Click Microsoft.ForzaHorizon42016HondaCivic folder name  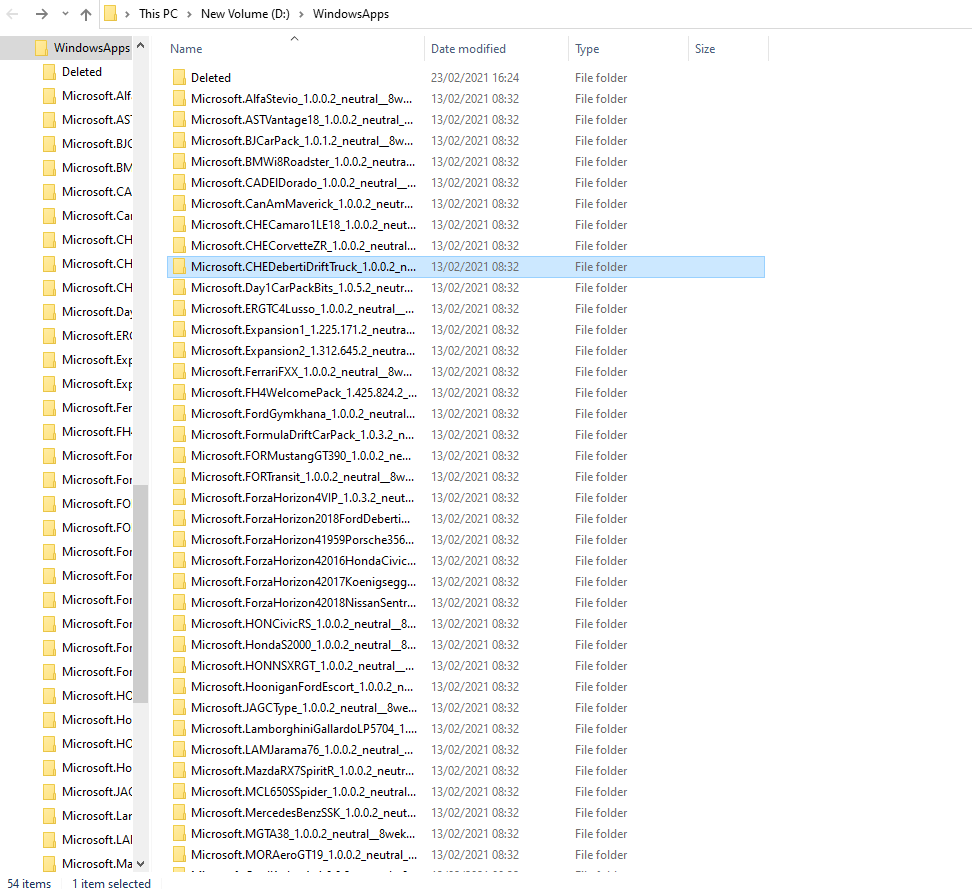(x=303, y=561)
